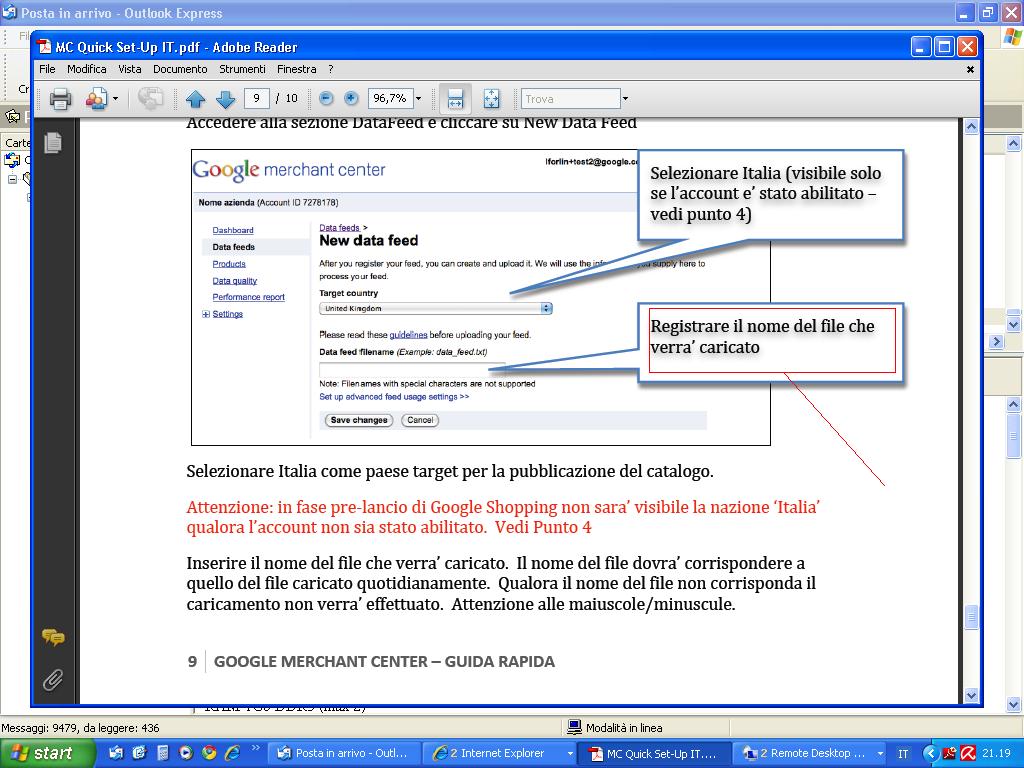Open the collaboration people icon tool
The width and height of the screenshot is (1024, 768).
(x=96, y=99)
